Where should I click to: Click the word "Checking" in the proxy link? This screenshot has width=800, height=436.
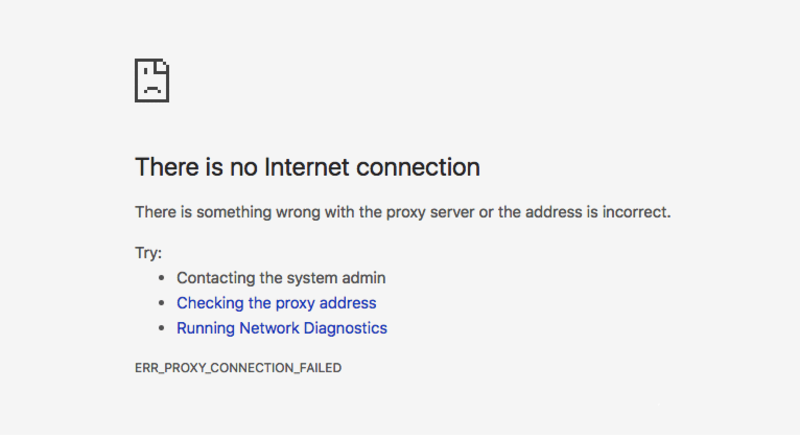(x=208, y=303)
